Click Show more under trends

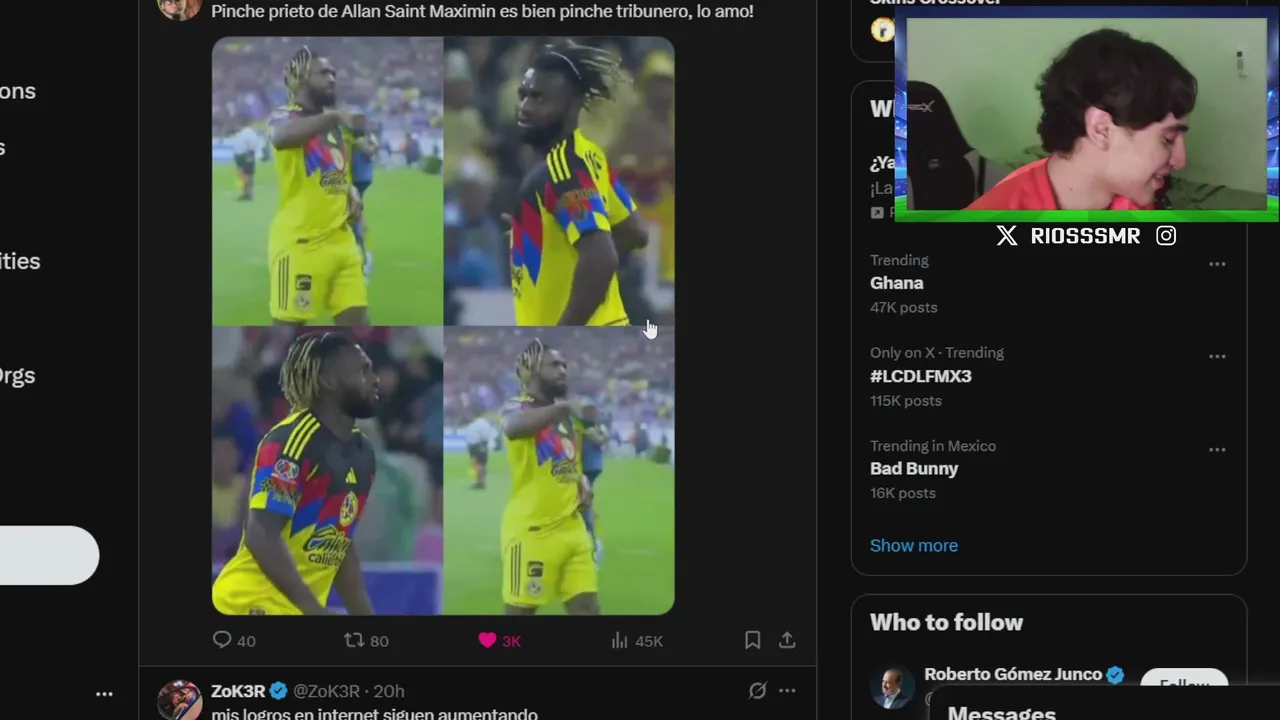tap(914, 545)
